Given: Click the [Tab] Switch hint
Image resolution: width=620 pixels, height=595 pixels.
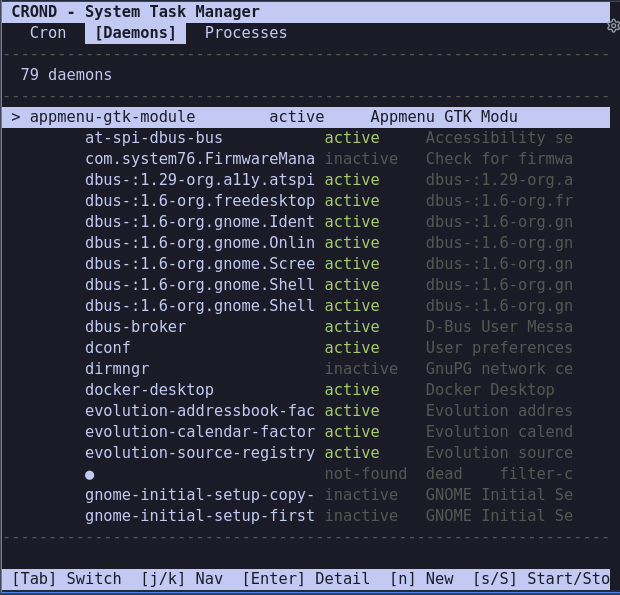Looking at the screenshot, I should coord(66,579).
